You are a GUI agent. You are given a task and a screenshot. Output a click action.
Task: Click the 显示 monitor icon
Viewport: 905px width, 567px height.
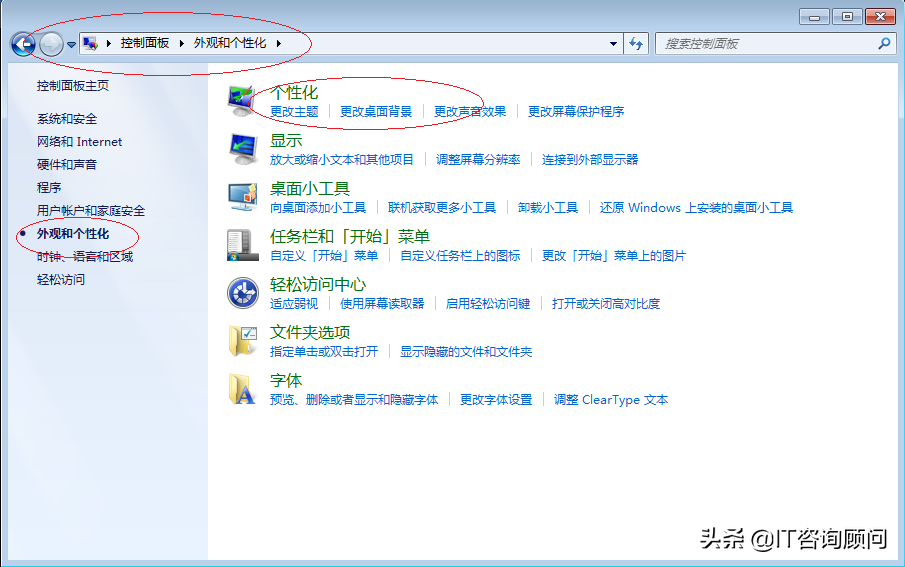(242, 149)
